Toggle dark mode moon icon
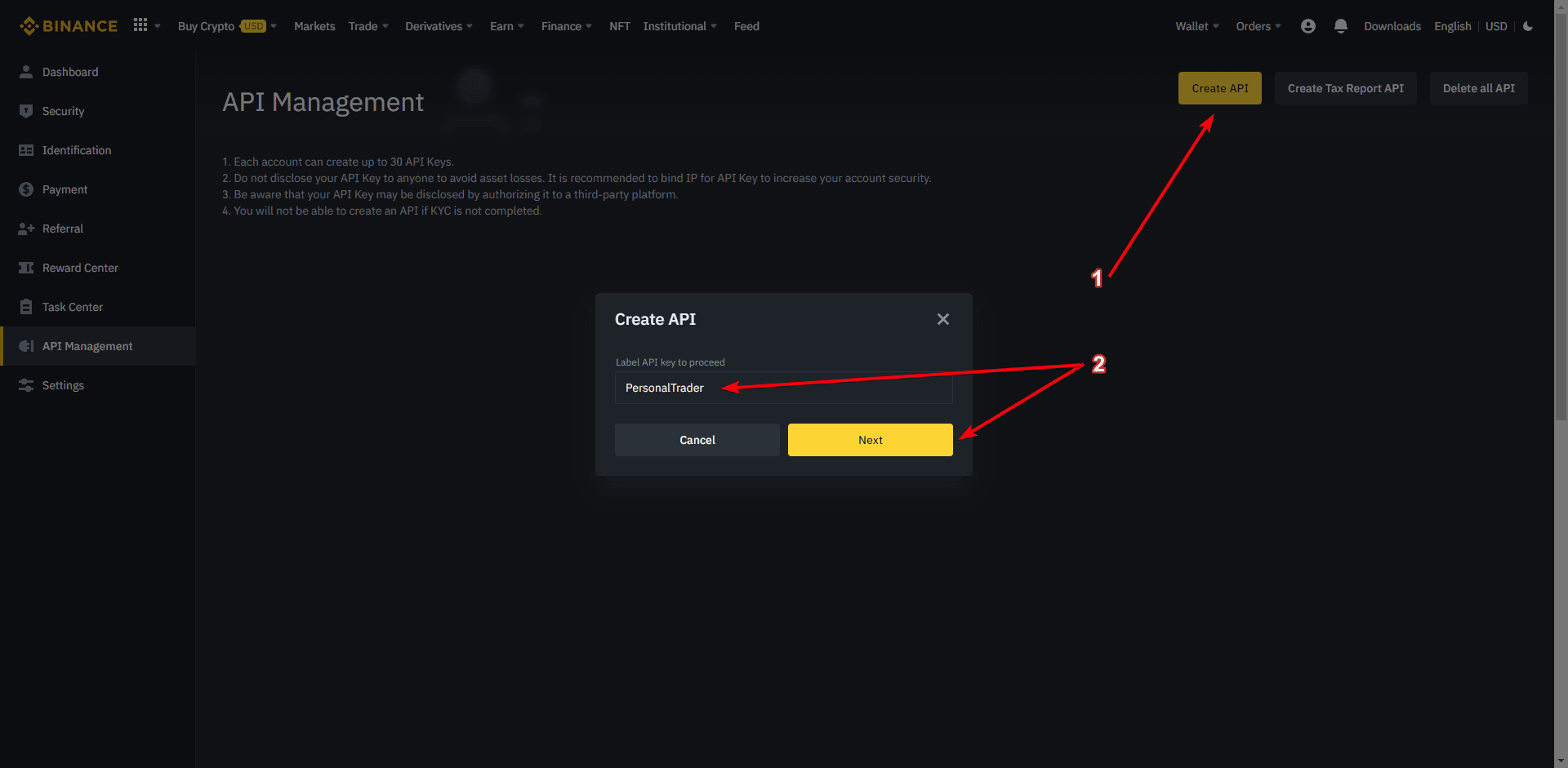 pos(1528,26)
